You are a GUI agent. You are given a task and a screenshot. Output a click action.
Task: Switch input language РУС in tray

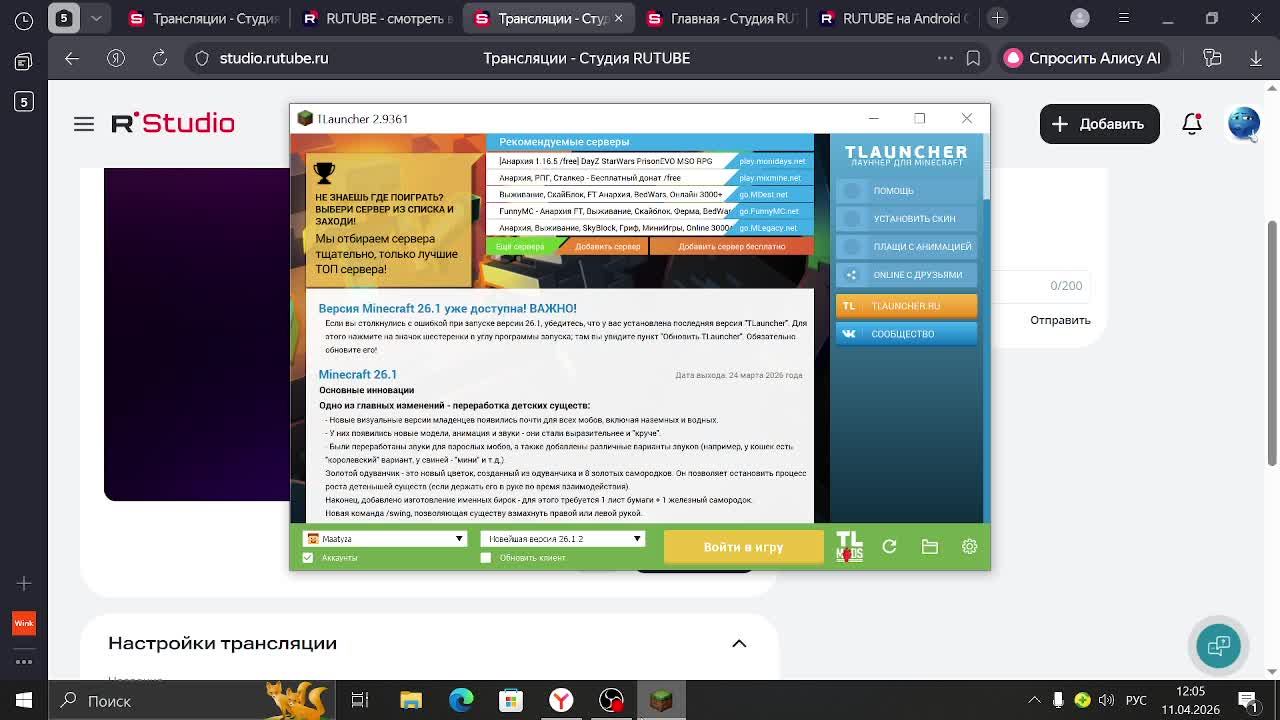click(x=1136, y=701)
